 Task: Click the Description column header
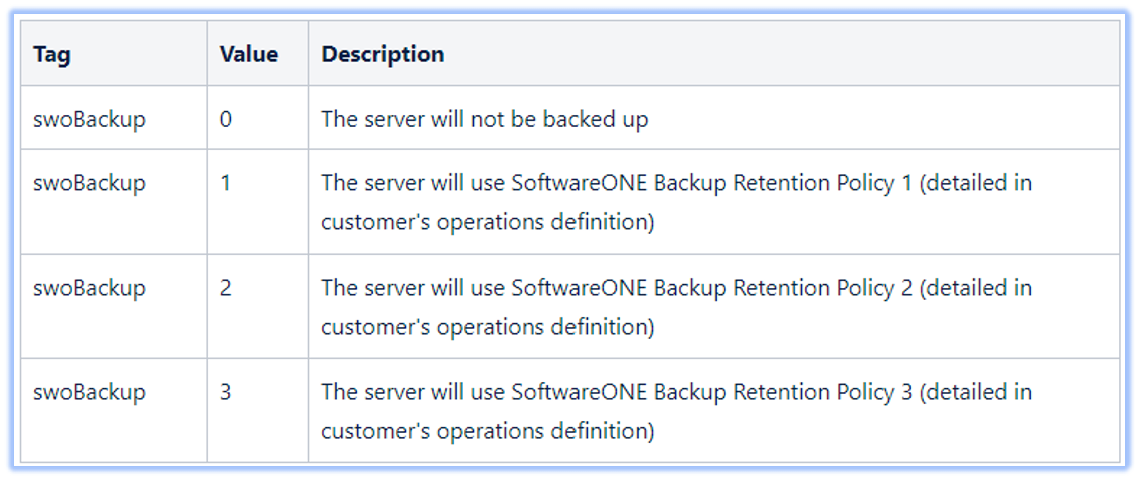click(383, 55)
